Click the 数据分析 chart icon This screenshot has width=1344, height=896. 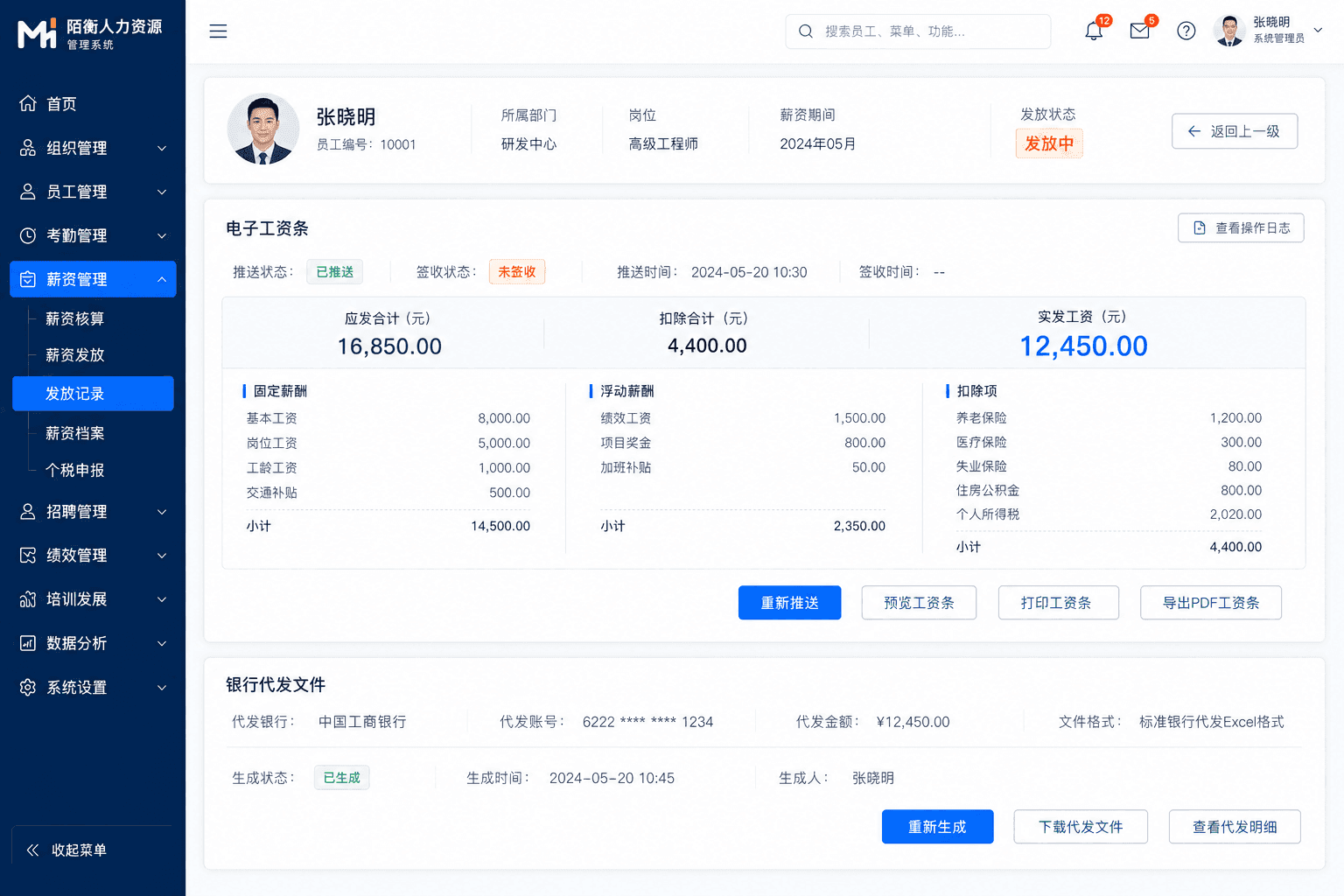click(x=28, y=643)
